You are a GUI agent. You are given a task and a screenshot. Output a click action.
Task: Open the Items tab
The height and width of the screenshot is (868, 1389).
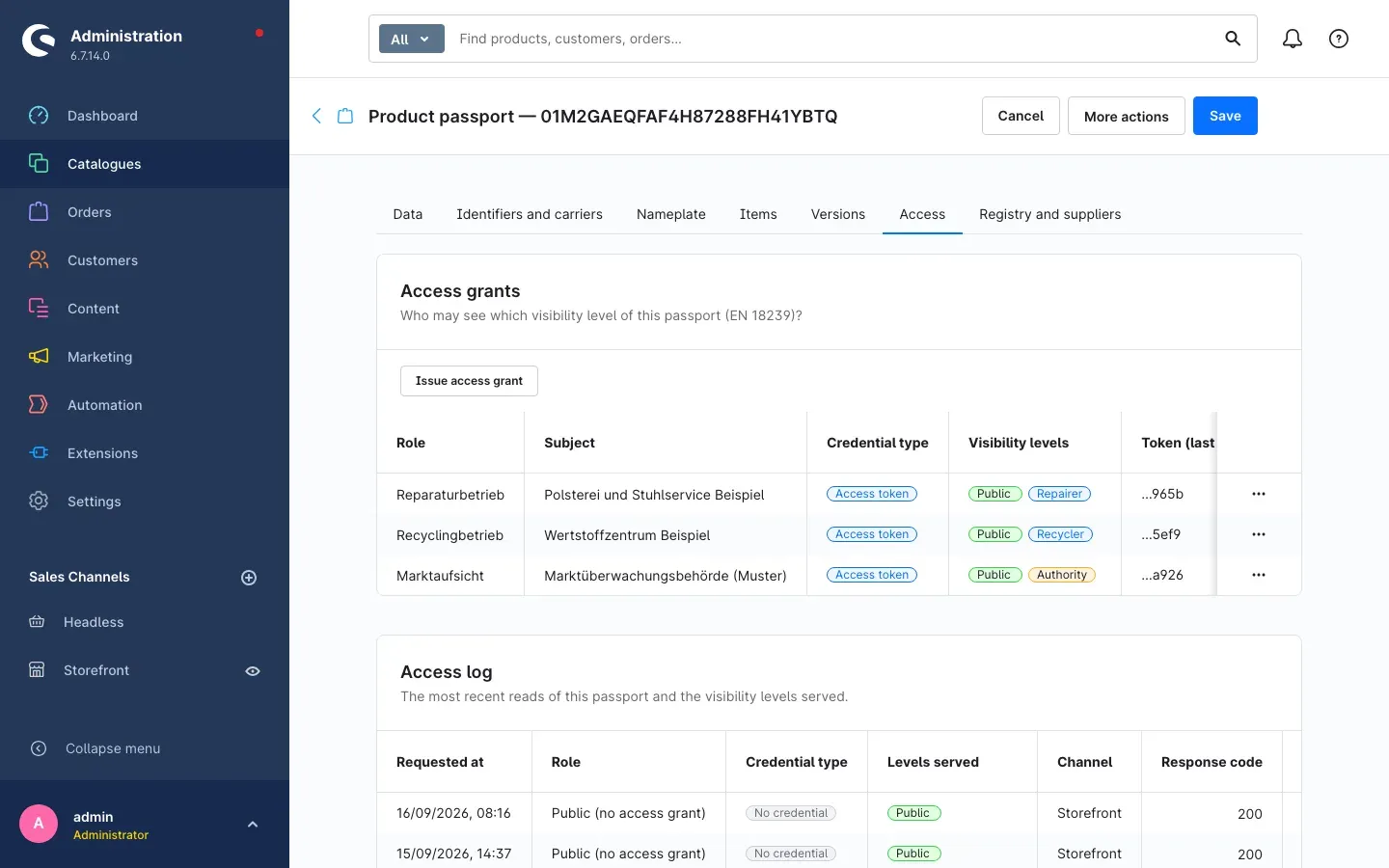(758, 214)
